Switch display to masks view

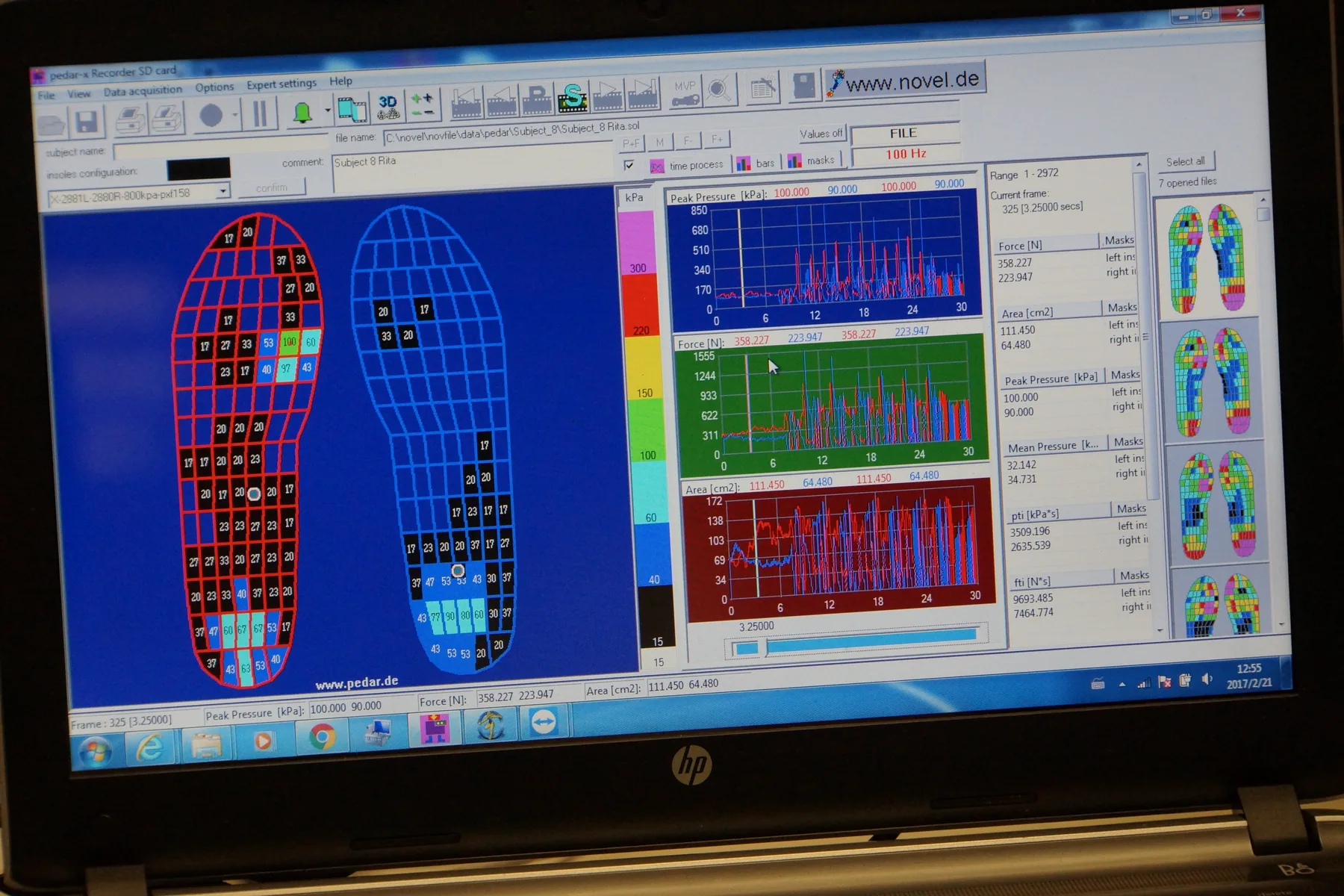point(812,161)
